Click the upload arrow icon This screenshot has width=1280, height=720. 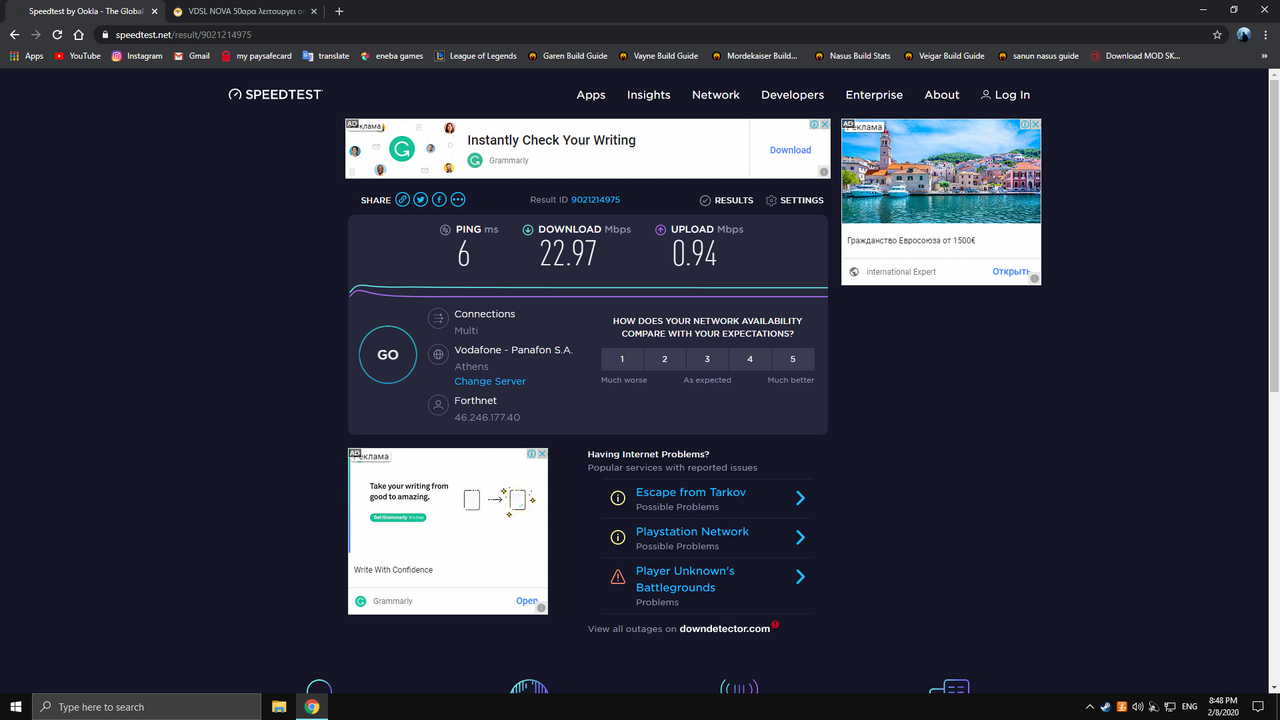(660, 230)
